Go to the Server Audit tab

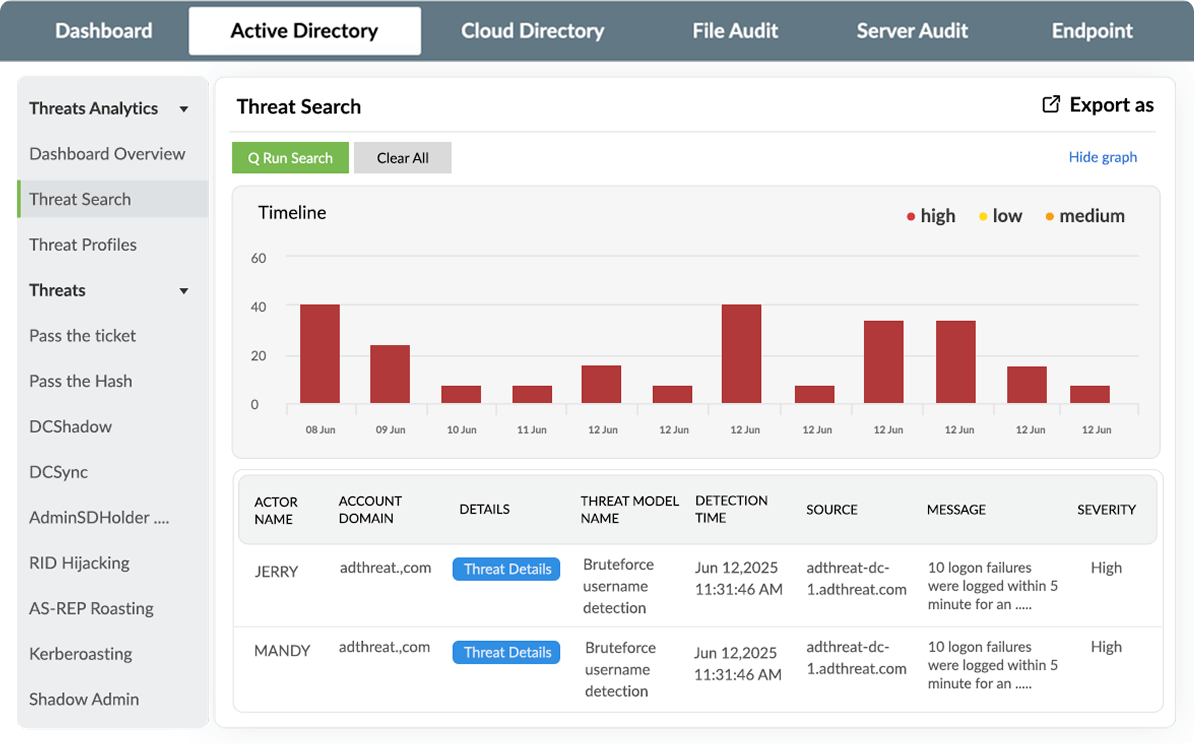click(x=911, y=30)
